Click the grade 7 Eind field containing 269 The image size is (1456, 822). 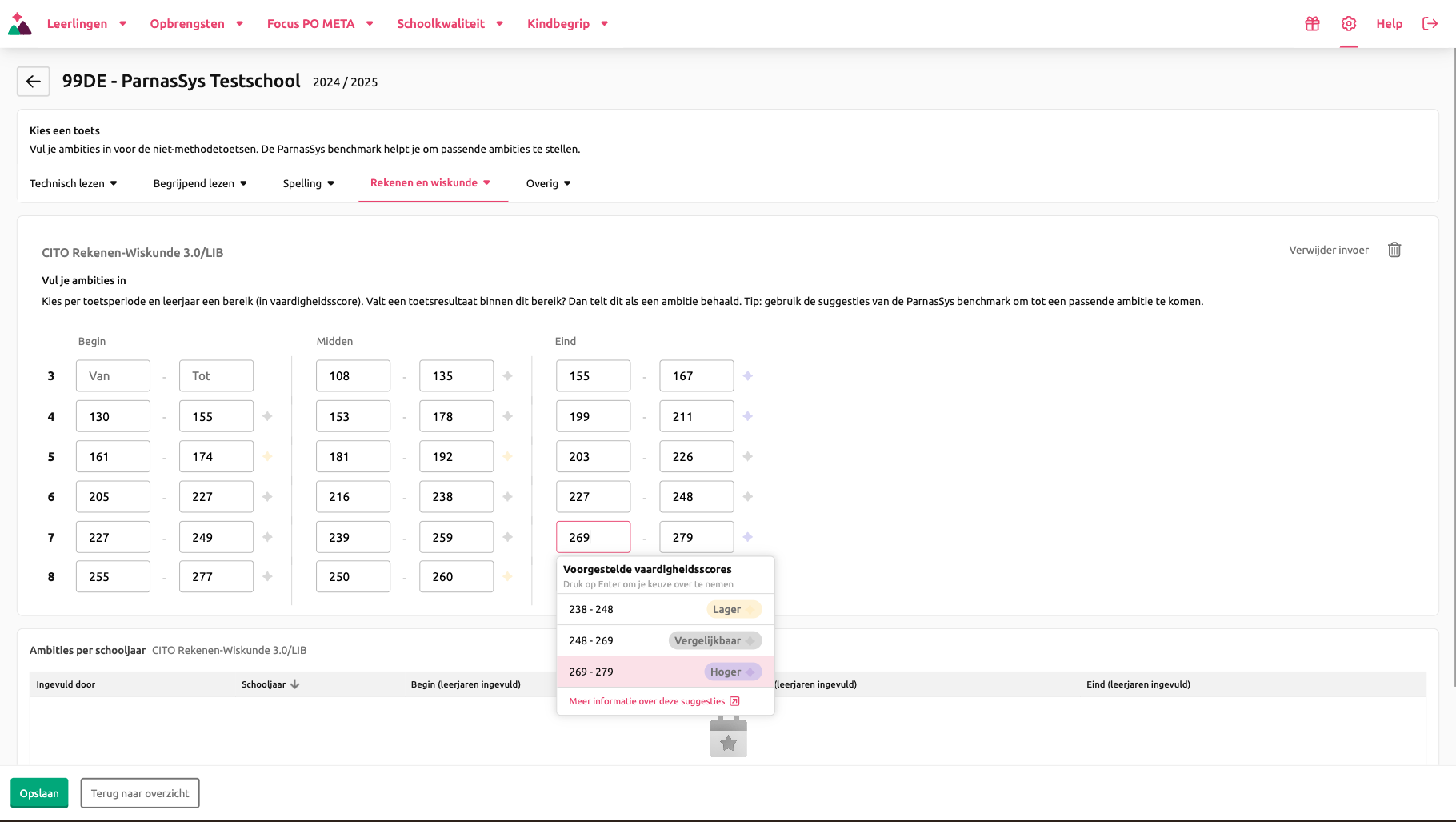point(593,537)
